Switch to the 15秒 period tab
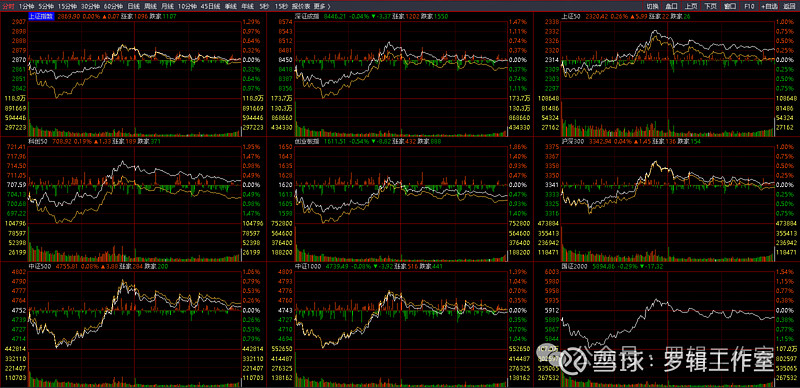 click(281, 6)
